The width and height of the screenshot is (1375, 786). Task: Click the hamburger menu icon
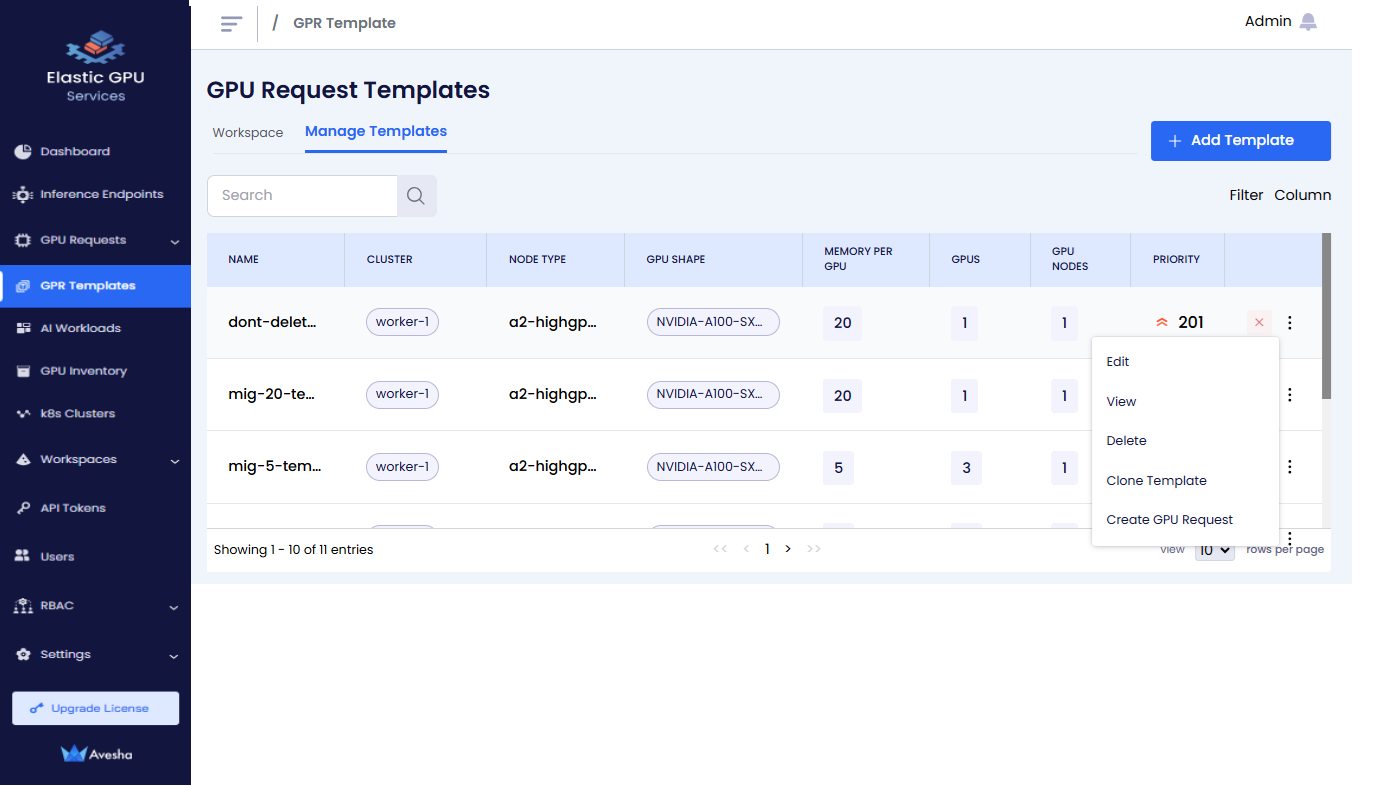[x=231, y=23]
